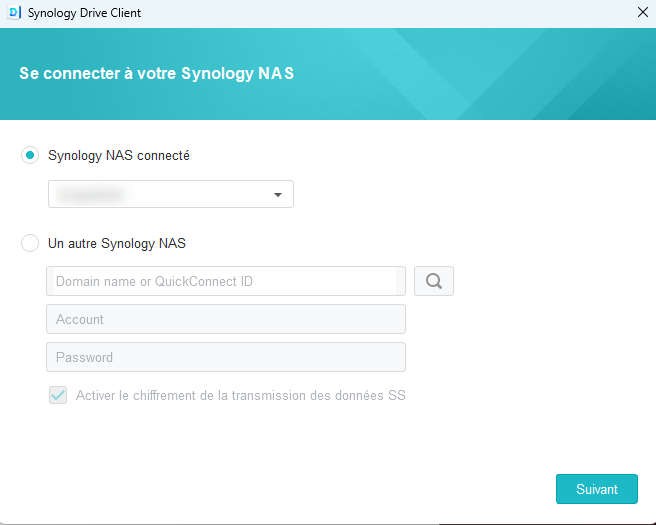Close the Synology Drive Client window
The height and width of the screenshot is (525, 656).
642,13
